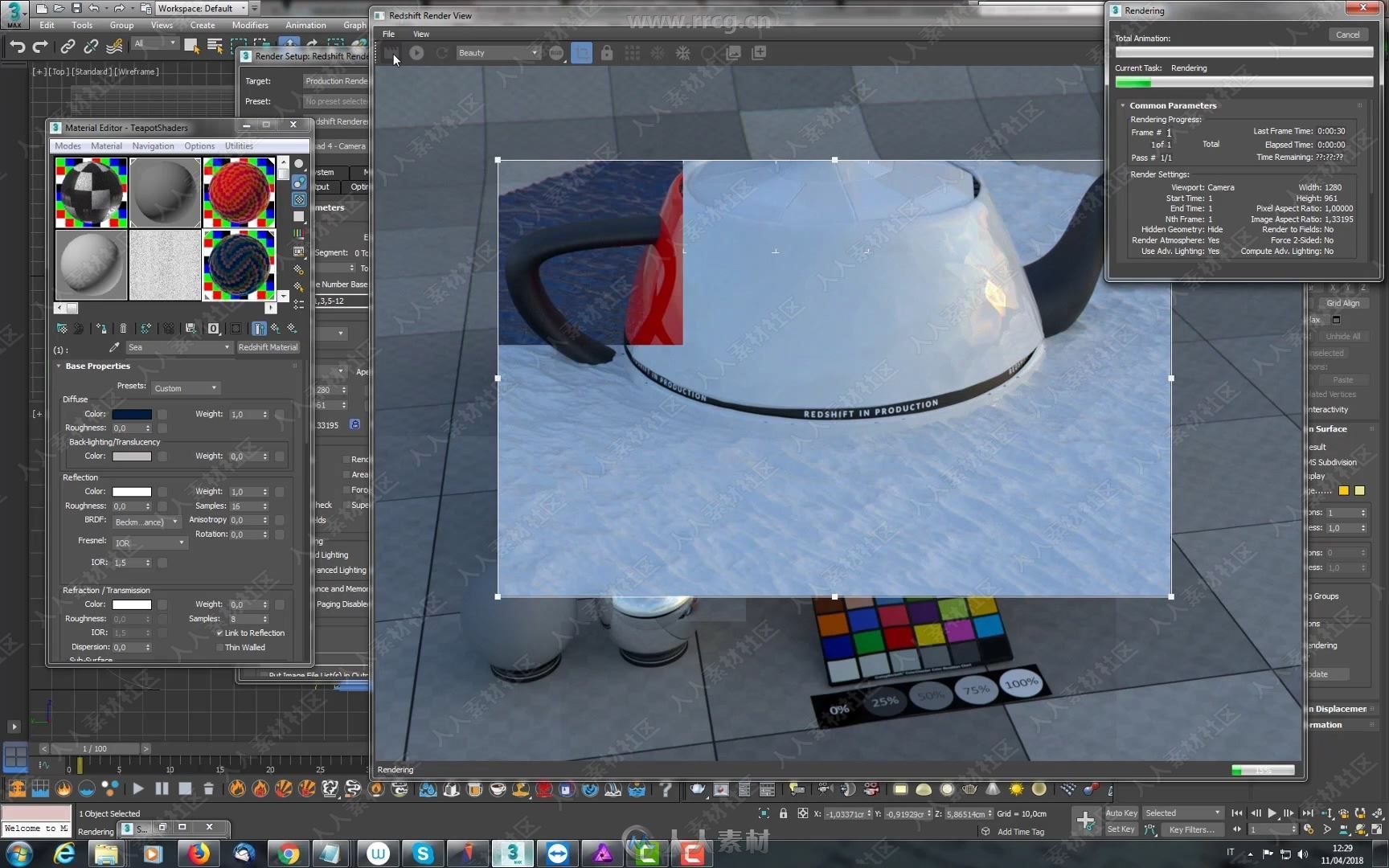Click the sun light icon in bottom toolbar
This screenshot has height=868, width=1389.
1016,789
